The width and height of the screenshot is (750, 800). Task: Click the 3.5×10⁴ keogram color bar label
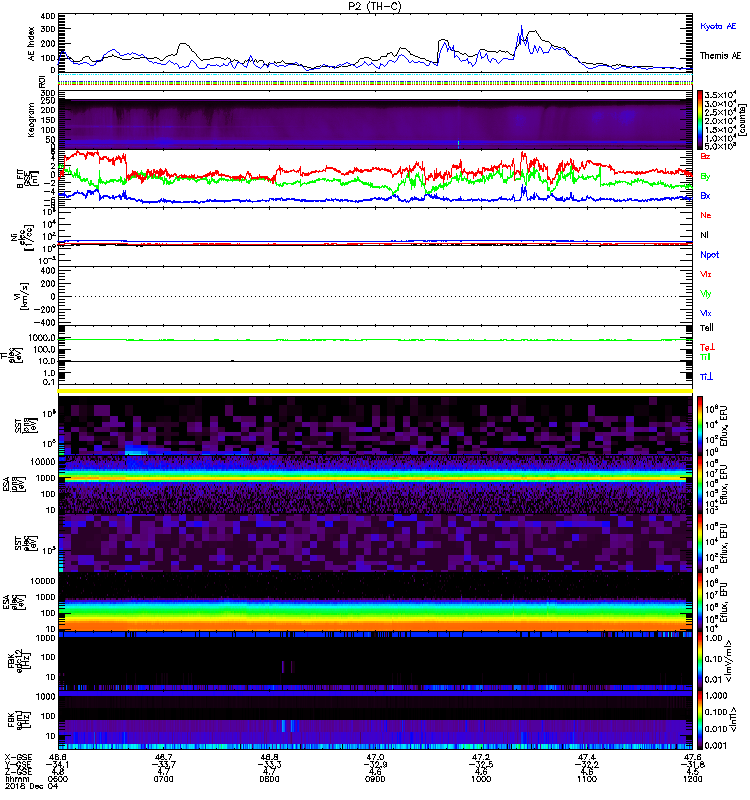point(720,95)
